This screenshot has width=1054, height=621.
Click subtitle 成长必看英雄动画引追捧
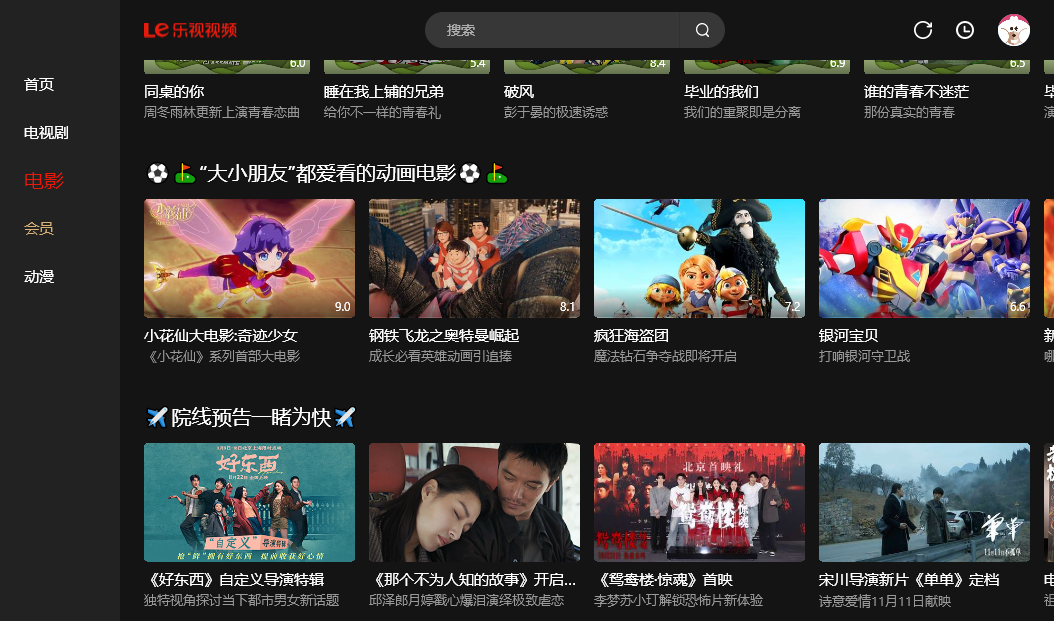[440, 356]
